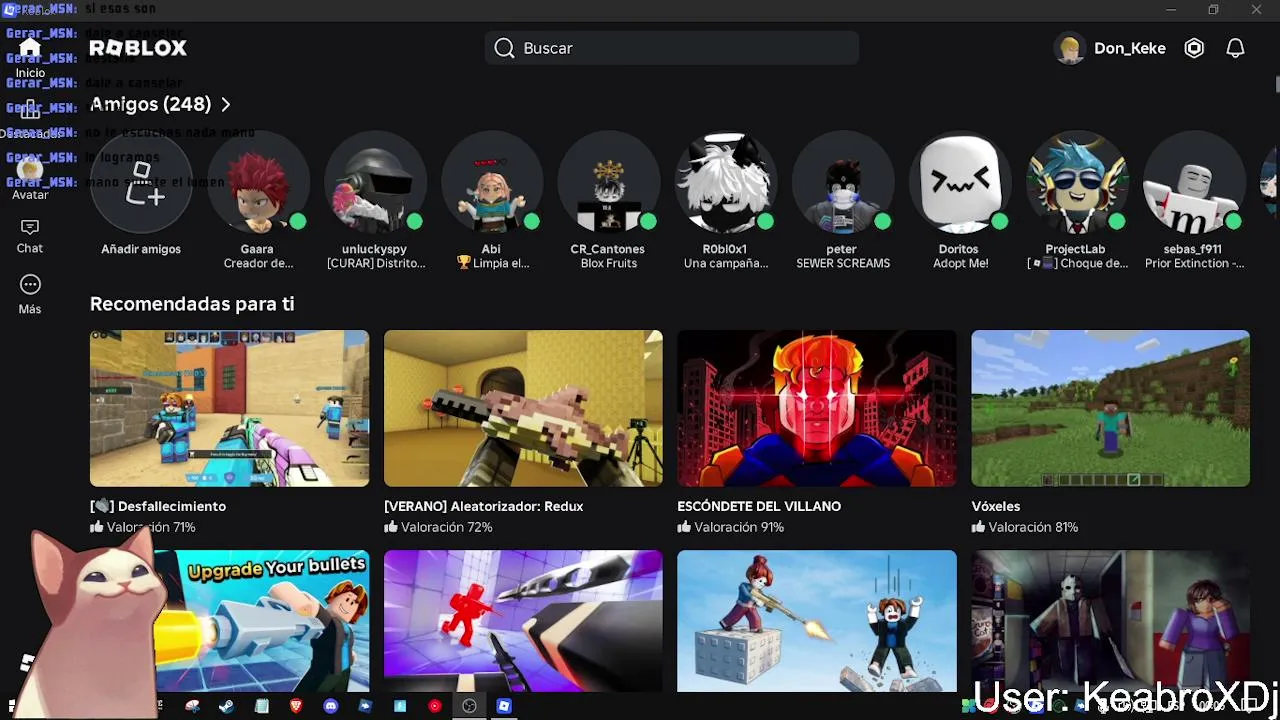This screenshot has width=1280, height=720.
Task: Open the red circular taskbar icon
Action: pyautogui.click(x=435, y=706)
